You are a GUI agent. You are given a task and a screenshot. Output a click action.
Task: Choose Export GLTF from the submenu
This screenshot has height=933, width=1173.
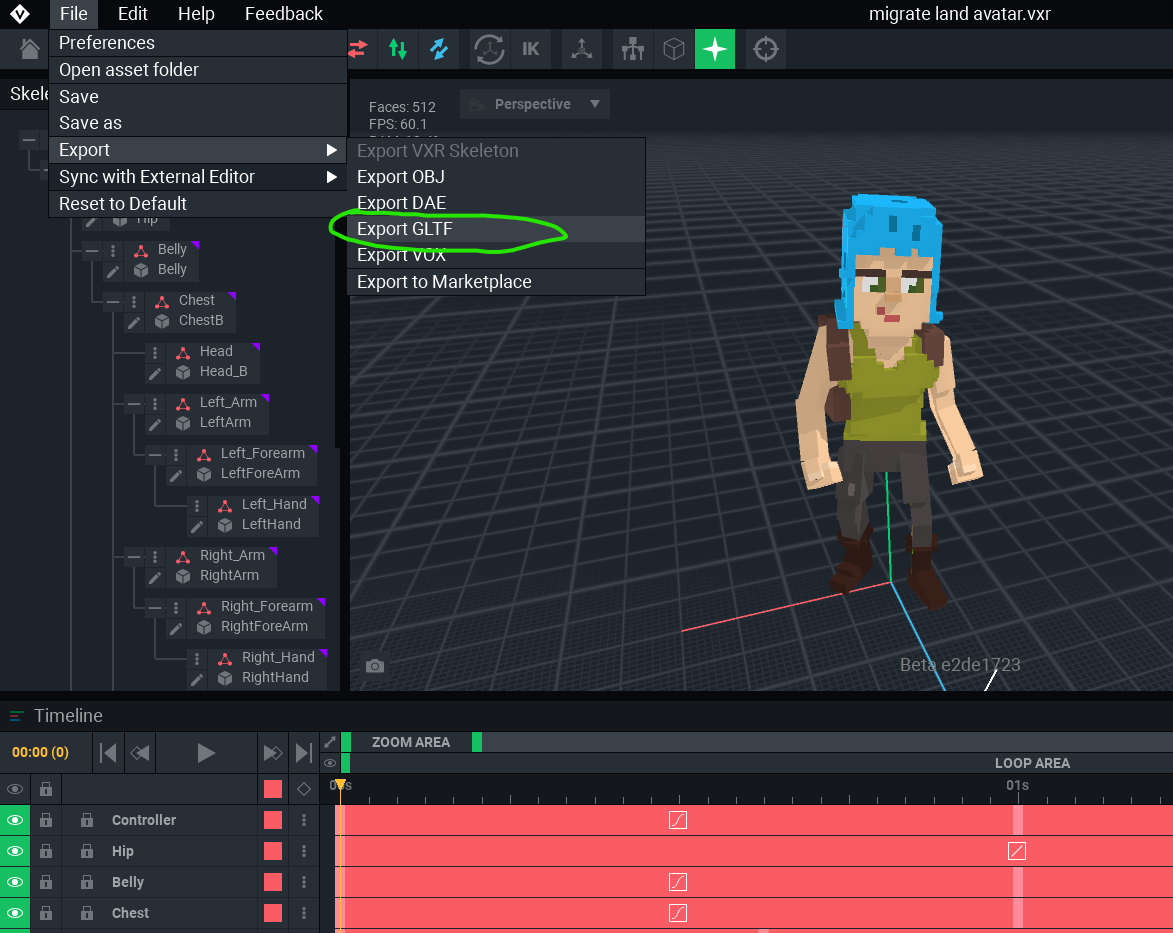(x=404, y=229)
